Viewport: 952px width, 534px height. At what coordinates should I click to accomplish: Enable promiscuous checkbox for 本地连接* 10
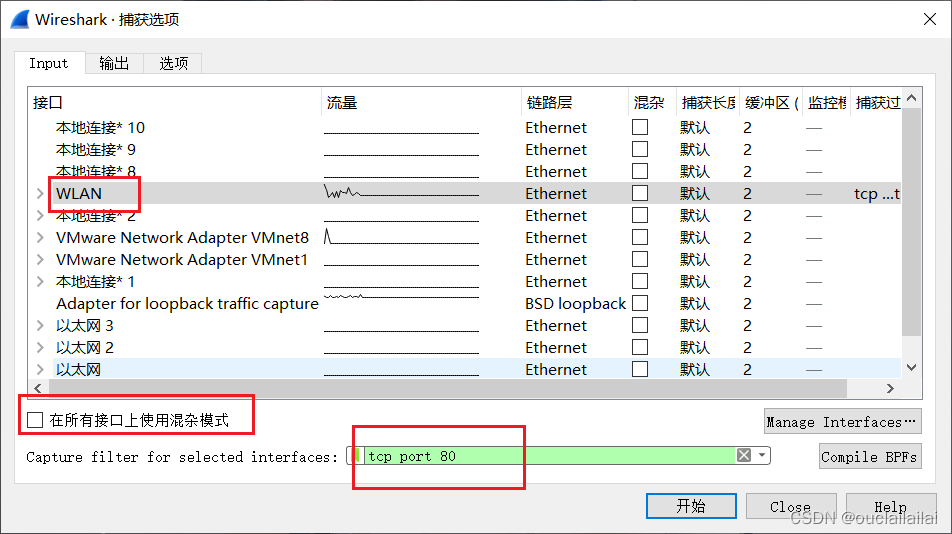(640, 127)
